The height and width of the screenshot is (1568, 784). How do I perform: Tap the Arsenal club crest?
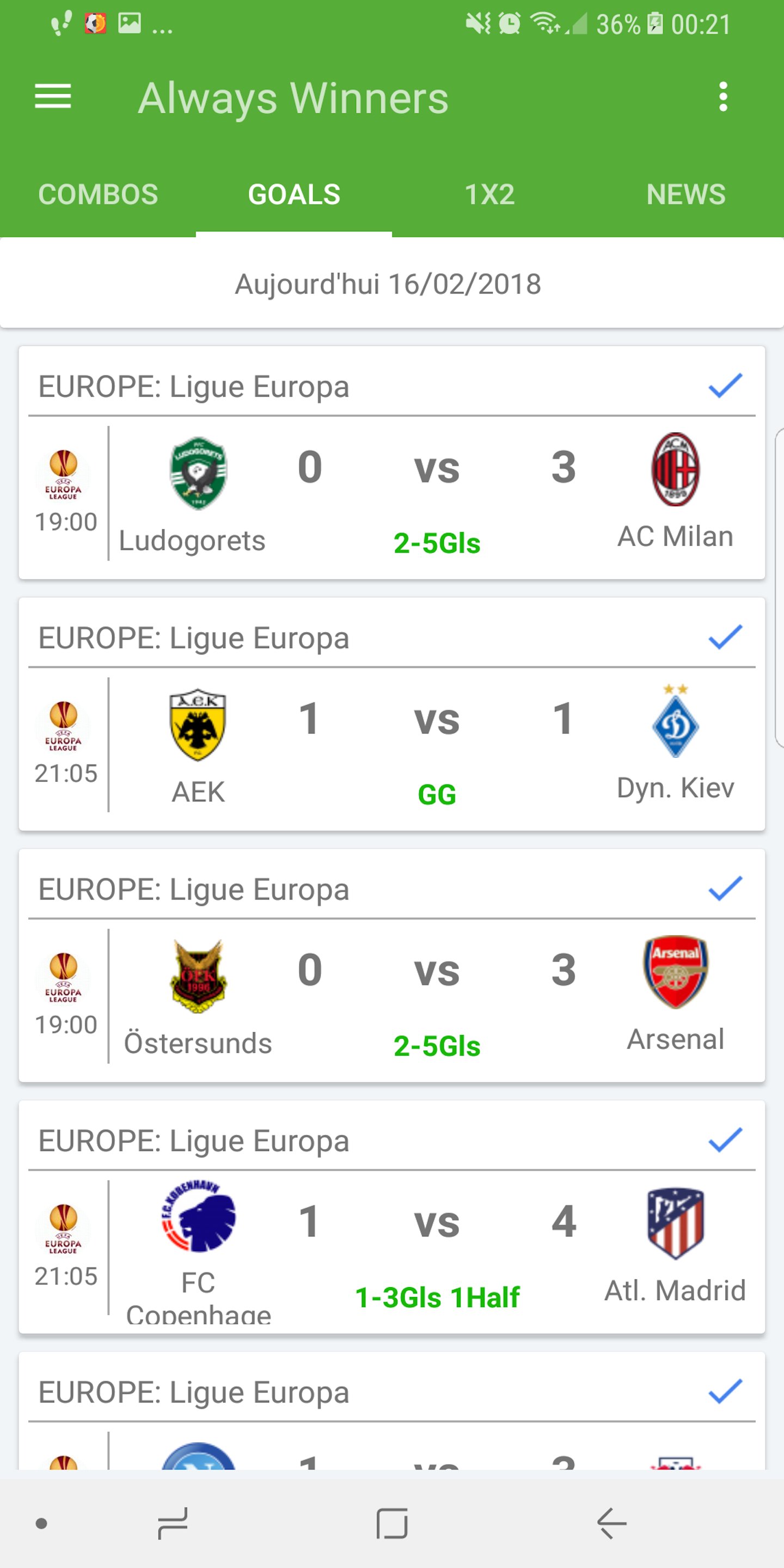[x=675, y=972]
